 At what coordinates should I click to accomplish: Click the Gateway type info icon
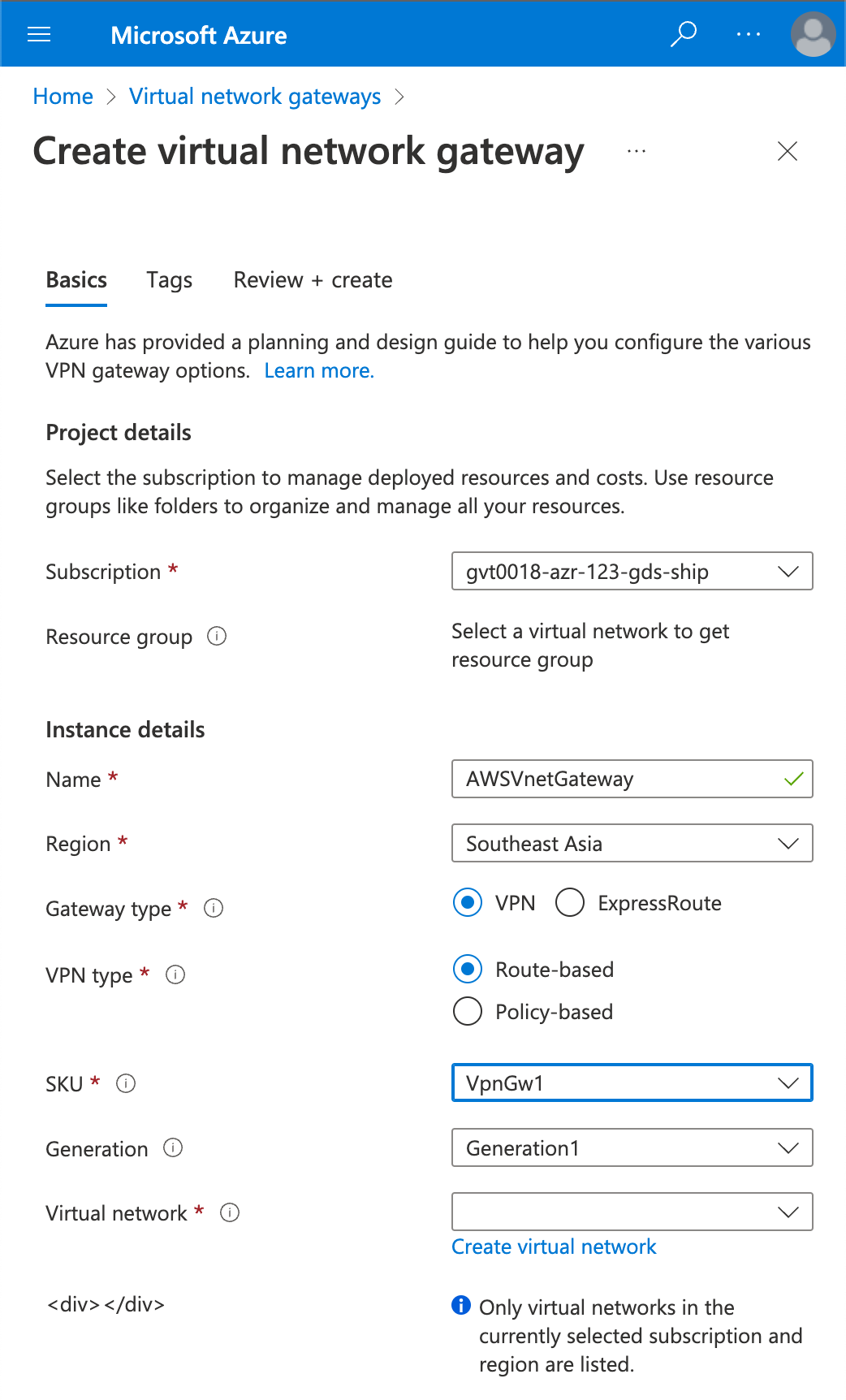click(x=214, y=908)
